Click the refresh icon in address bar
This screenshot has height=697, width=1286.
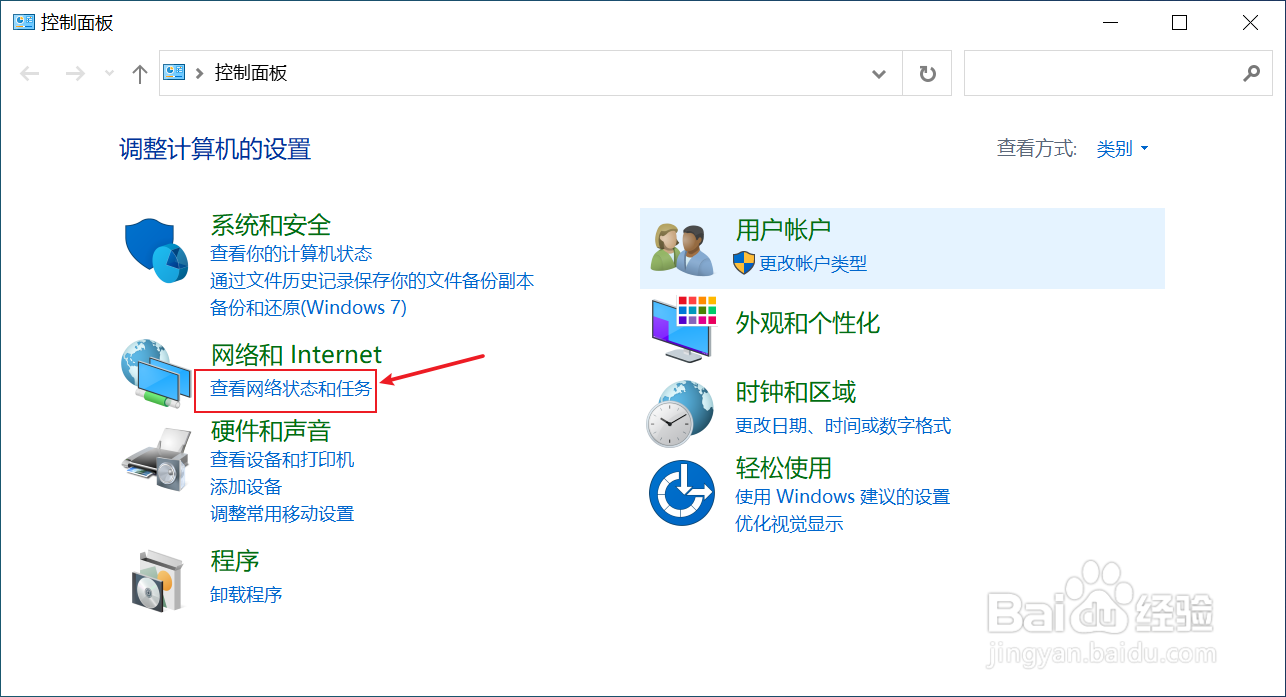coord(926,72)
